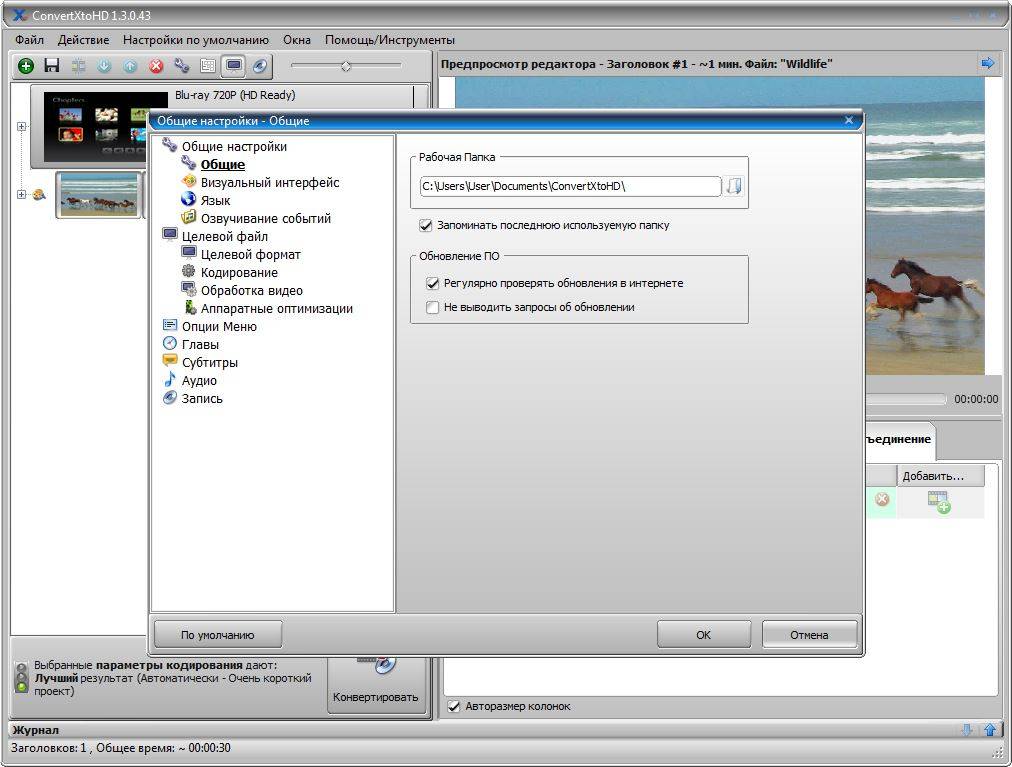Open the Аудио settings page
This screenshot has width=1012, height=767.
[x=199, y=381]
